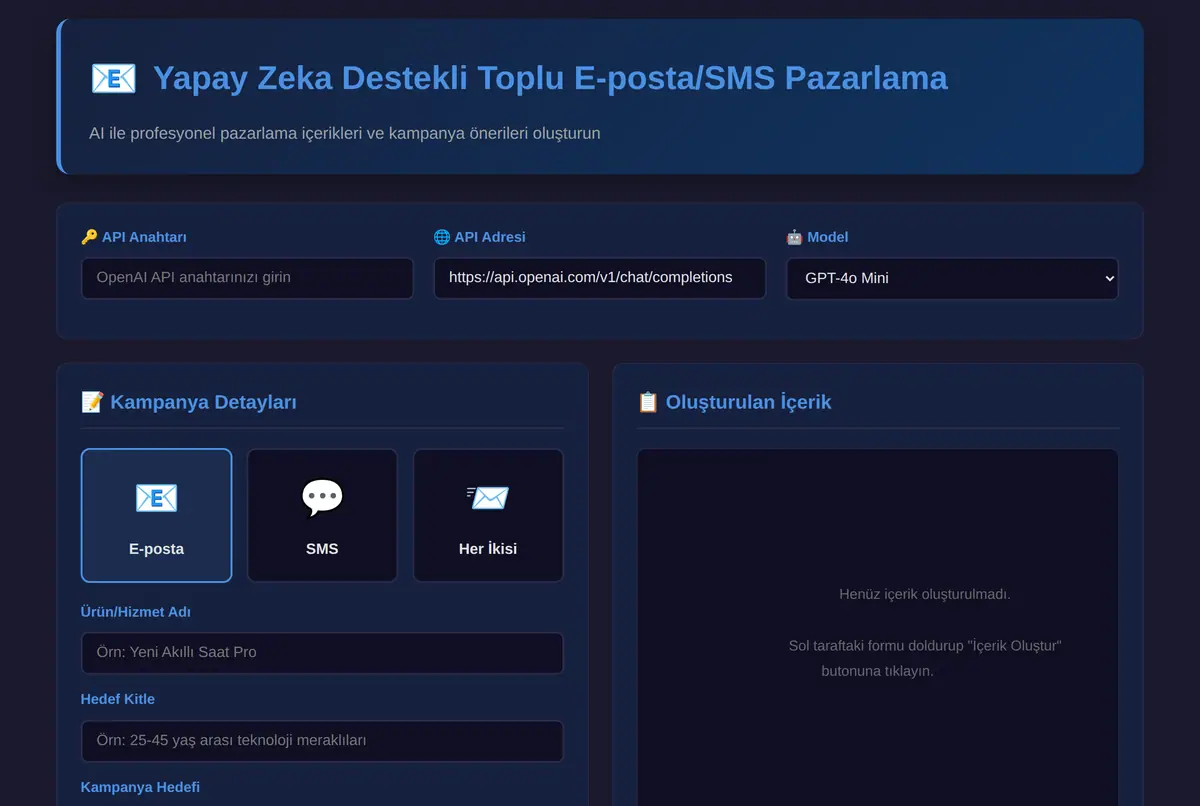Click the API Adresi URL field
Screen dimensions: 1200x806
tap(600, 278)
